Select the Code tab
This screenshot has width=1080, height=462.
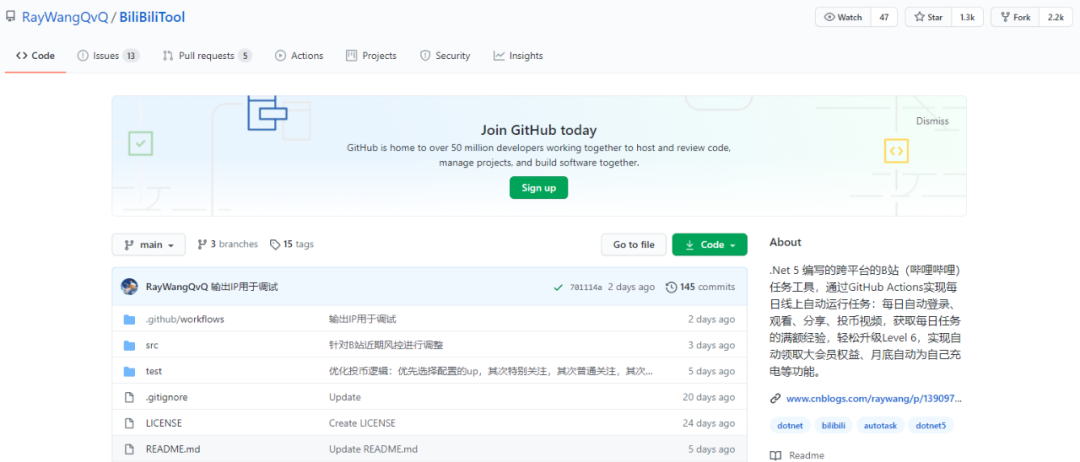[36, 56]
